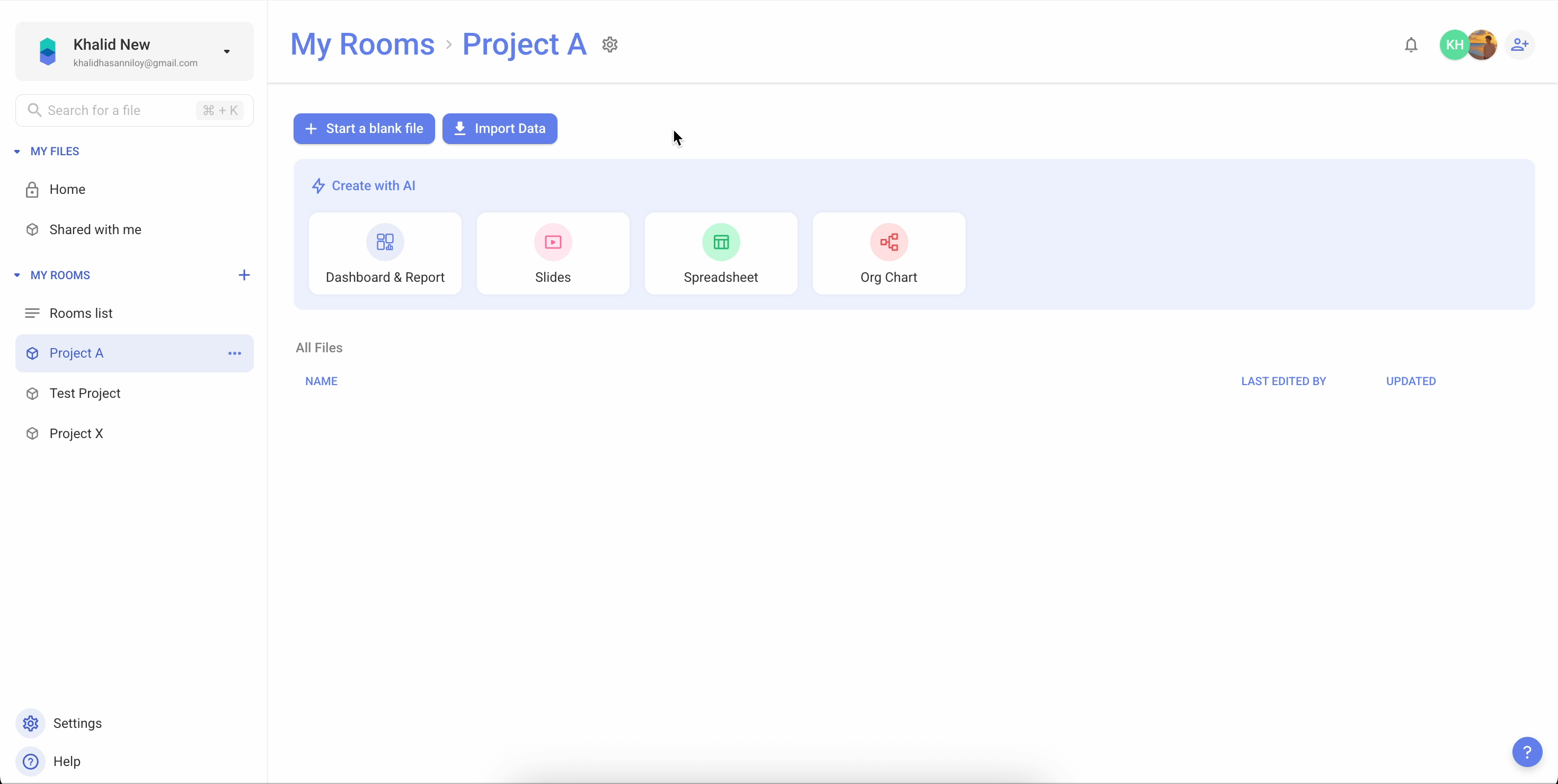
Task: Click the Import Data button
Action: (500, 129)
